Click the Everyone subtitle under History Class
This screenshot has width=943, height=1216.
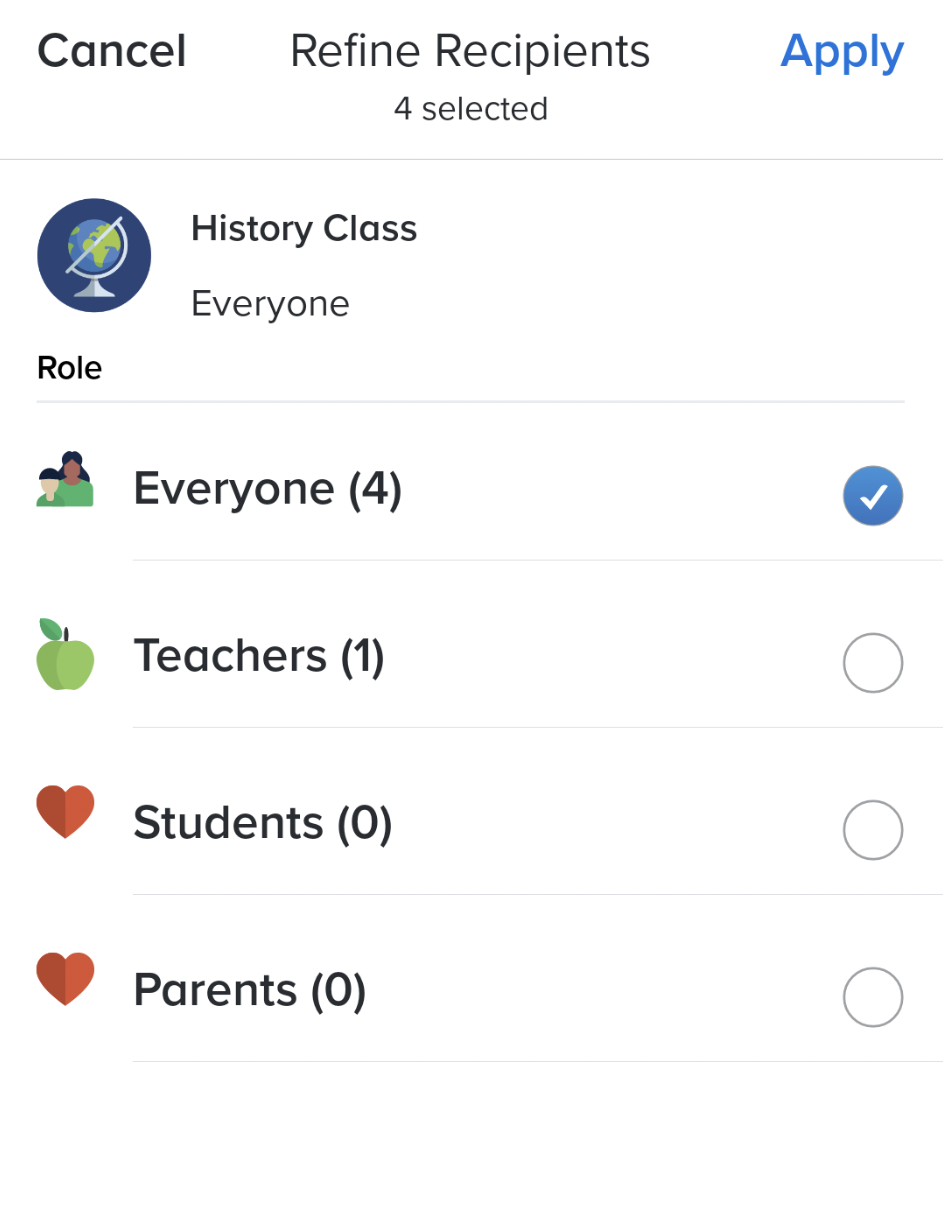pyautogui.click(x=270, y=303)
